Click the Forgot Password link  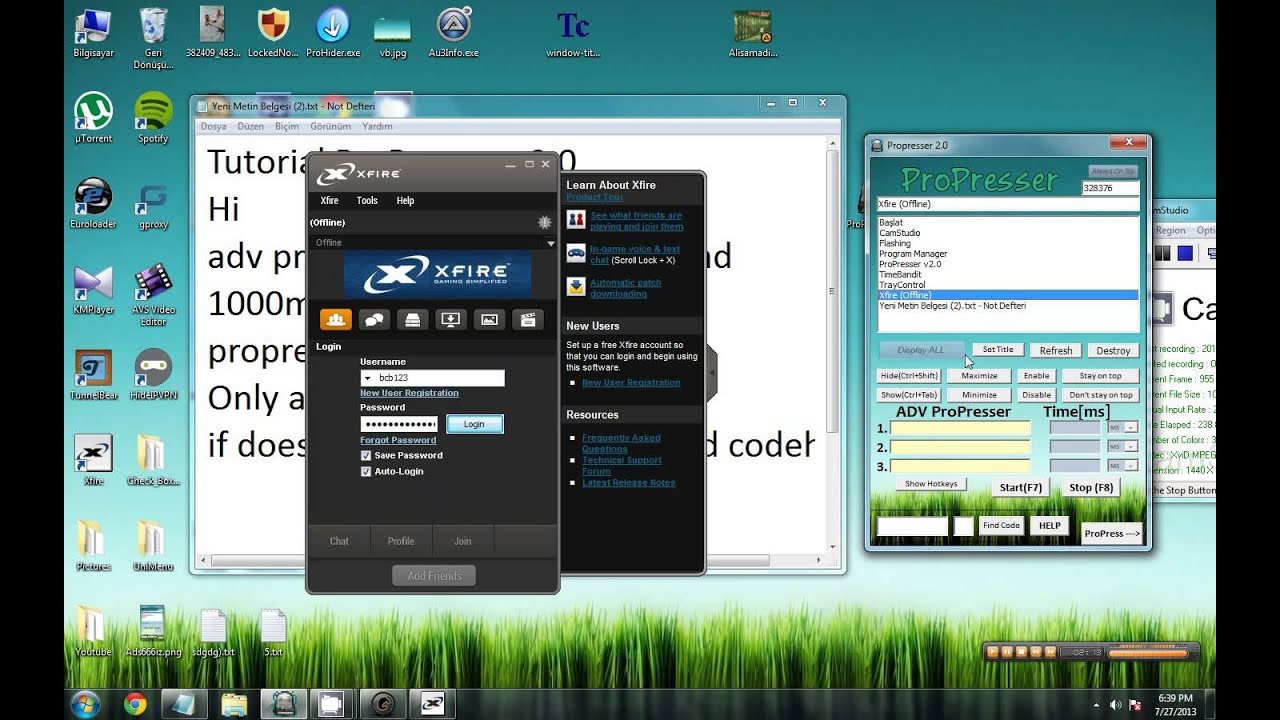click(398, 440)
